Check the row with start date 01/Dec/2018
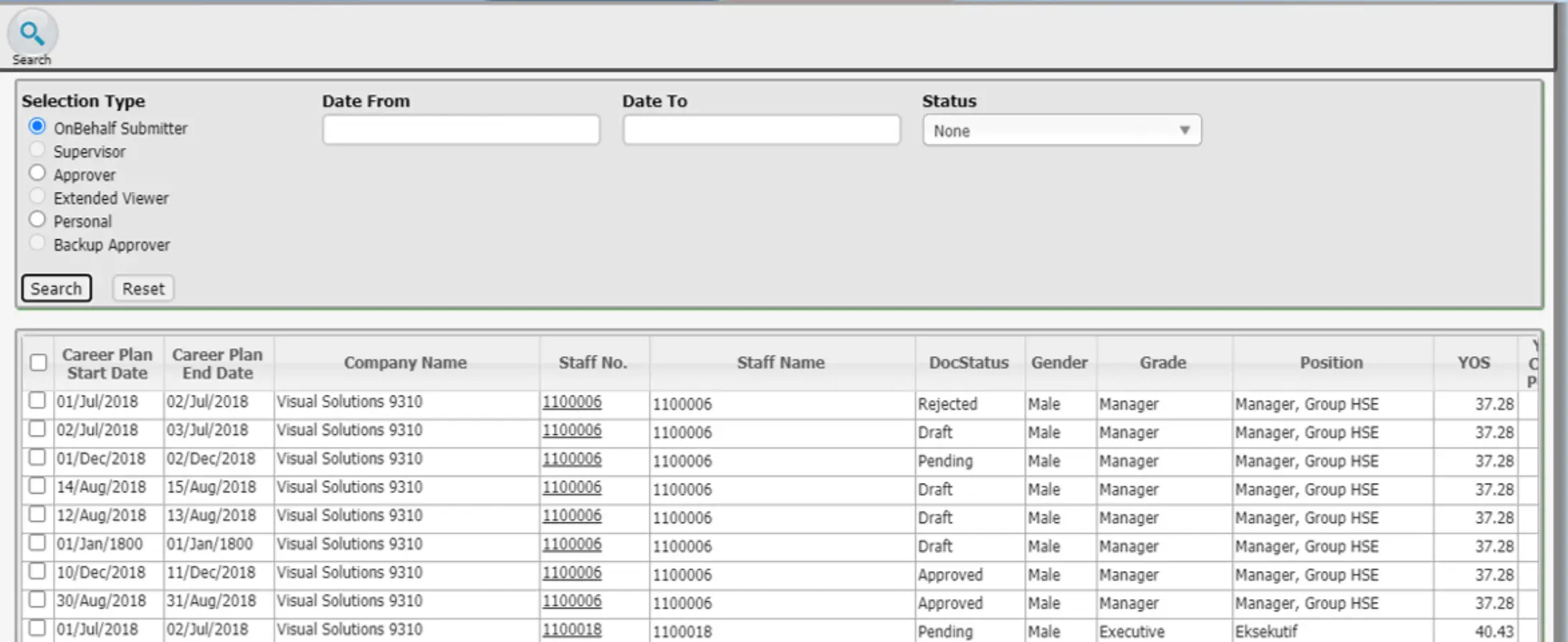The height and width of the screenshot is (642, 1568). [37, 457]
